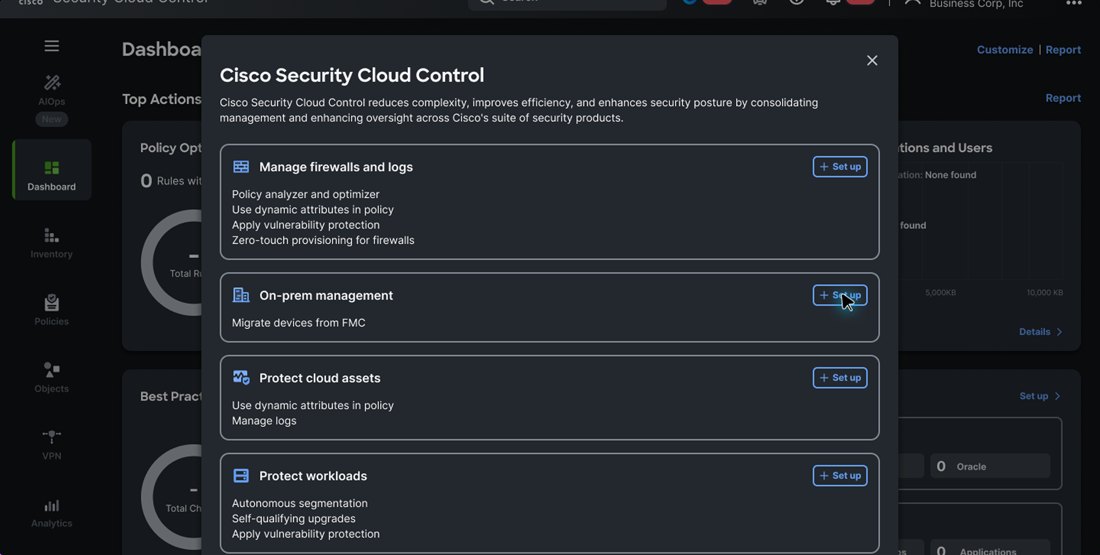This screenshot has width=1100, height=555.
Task: Click the firewall icon beside Manage firewalls and logs
Action: (241, 167)
